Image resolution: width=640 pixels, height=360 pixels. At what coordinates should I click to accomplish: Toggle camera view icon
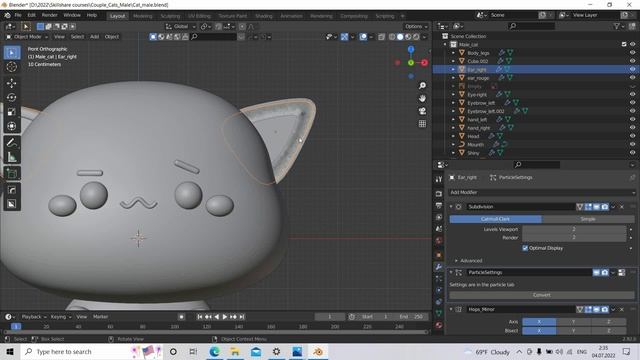pos(422,111)
